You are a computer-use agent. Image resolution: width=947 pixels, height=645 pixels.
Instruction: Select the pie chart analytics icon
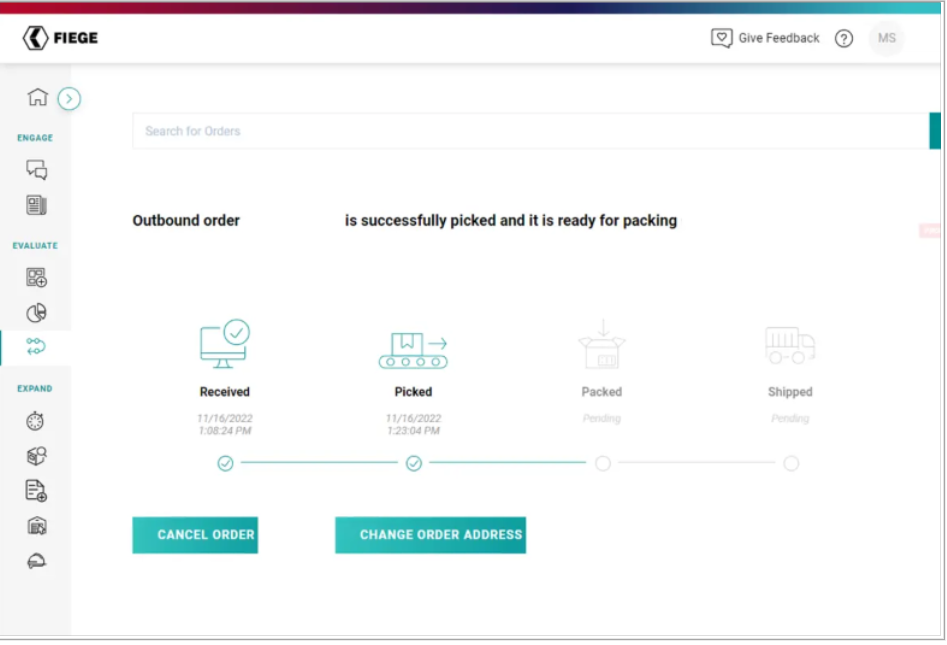tap(37, 312)
